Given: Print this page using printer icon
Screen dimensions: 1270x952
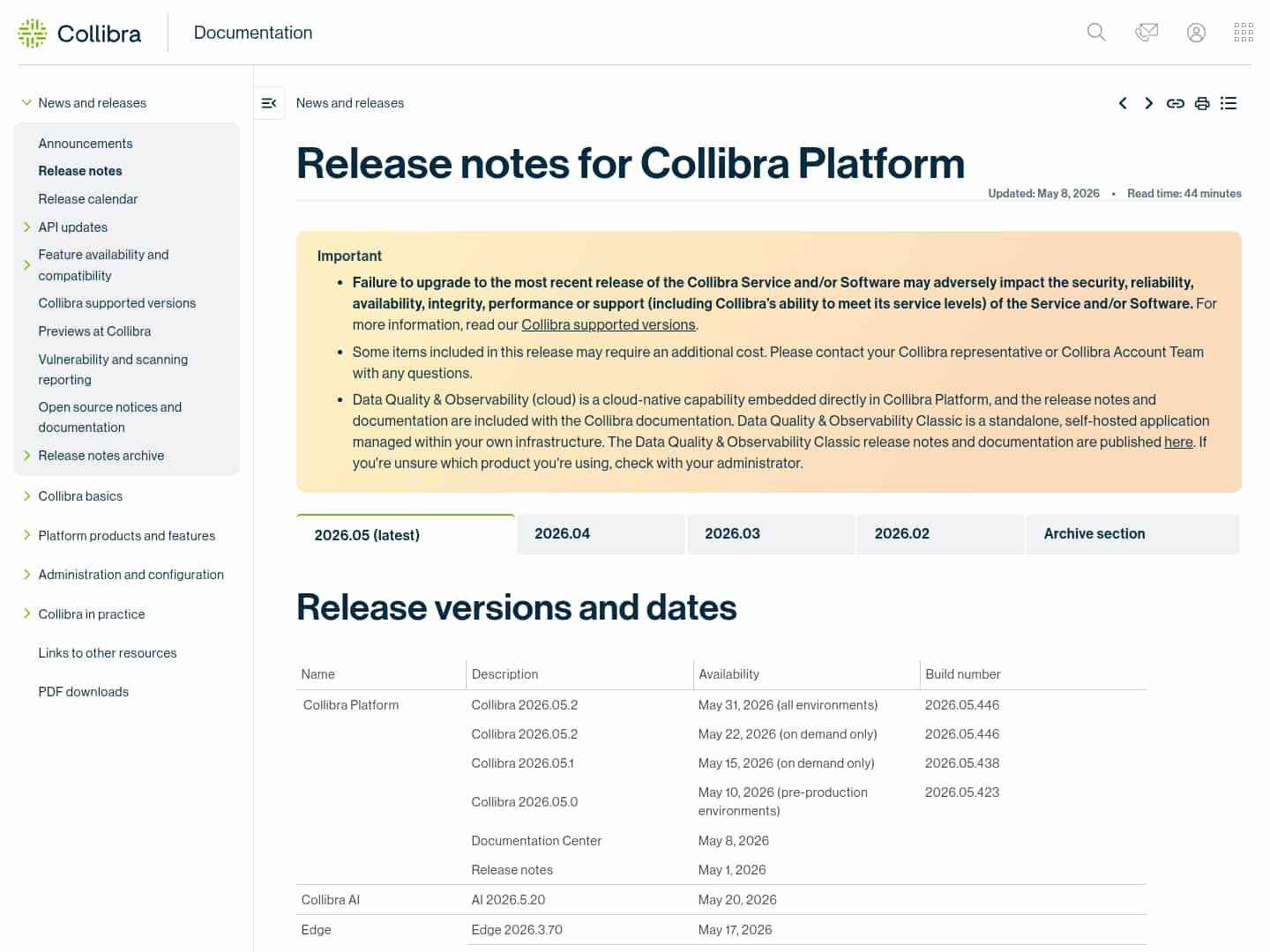Looking at the screenshot, I should click(1202, 103).
